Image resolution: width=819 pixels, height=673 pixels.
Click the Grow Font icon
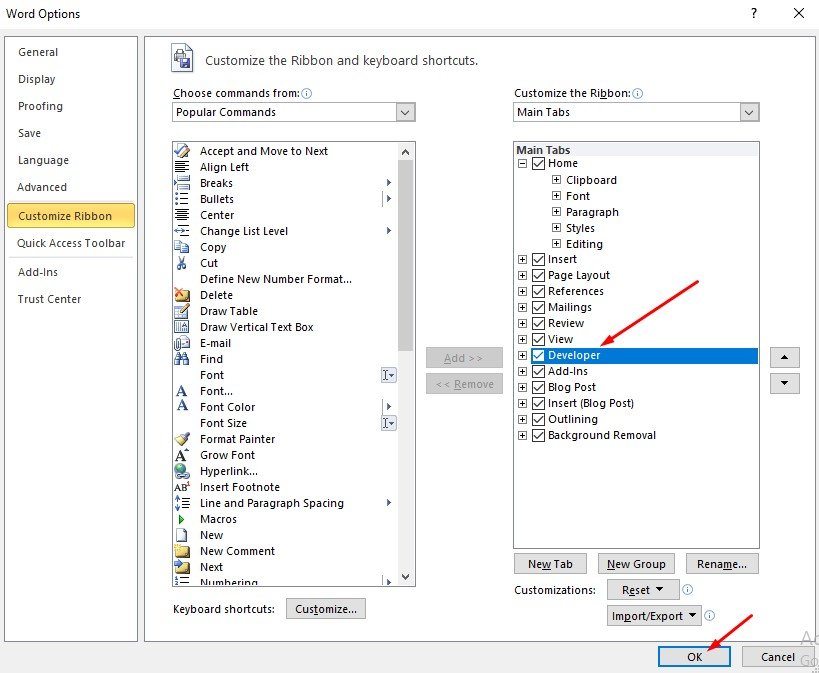[x=182, y=455]
